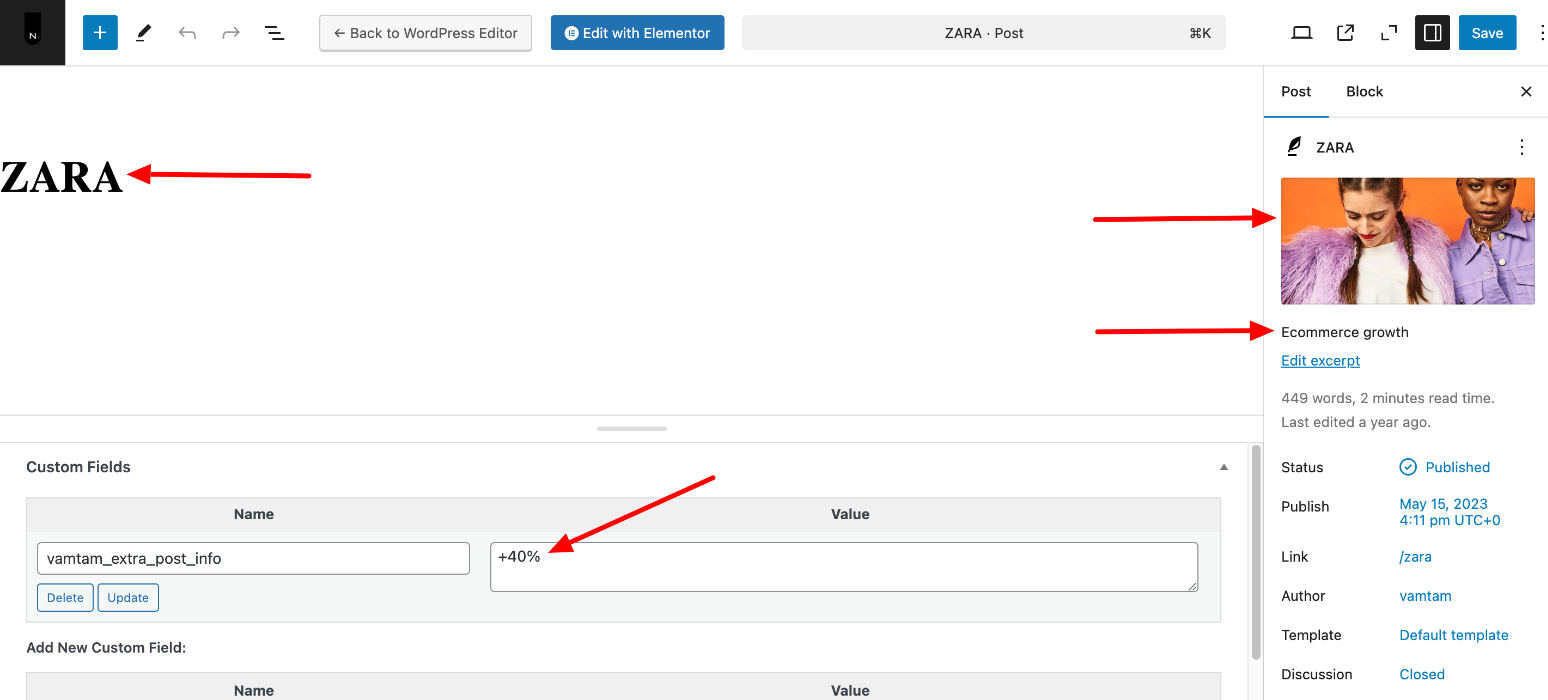Open the ZARA · Post command palette
The image size is (1548, 700).
click(984, 33)
